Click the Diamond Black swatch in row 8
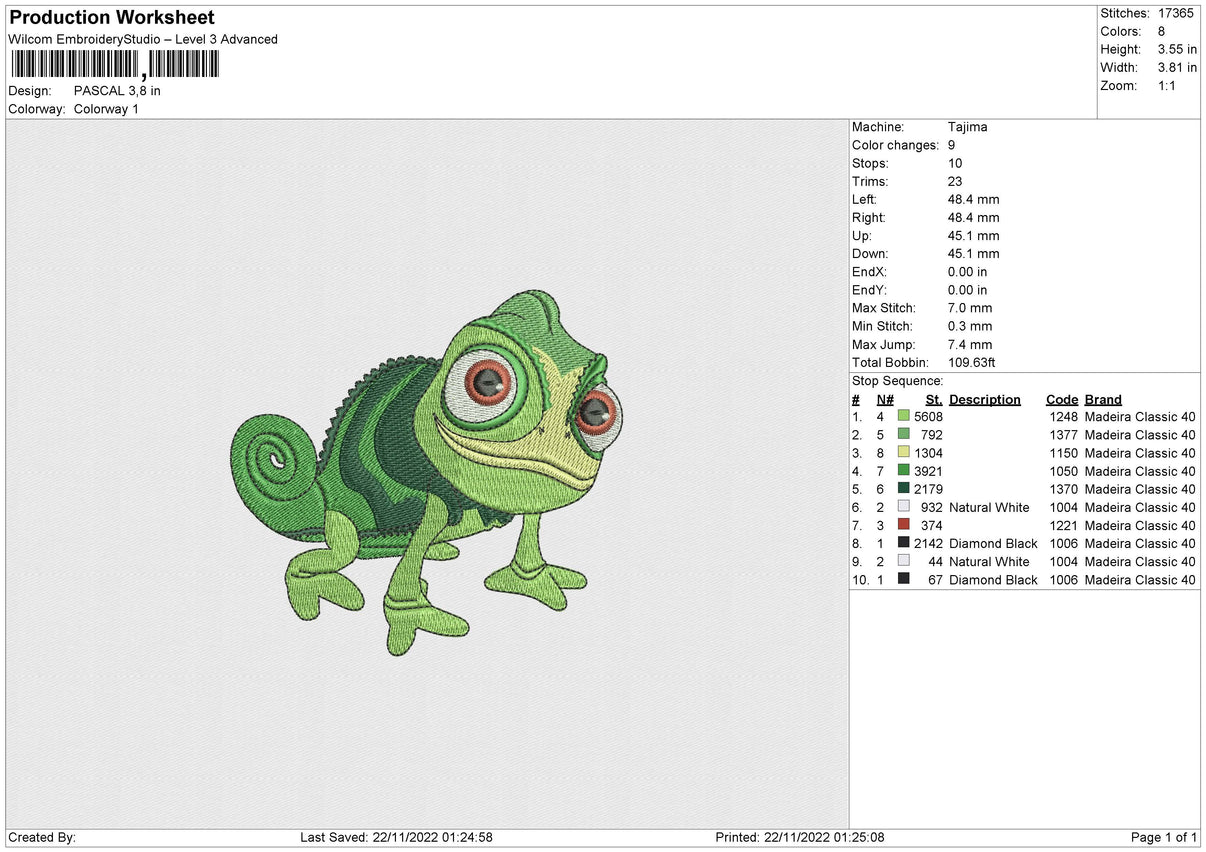Screen dimensions: 1206x852 coord(905,543)
